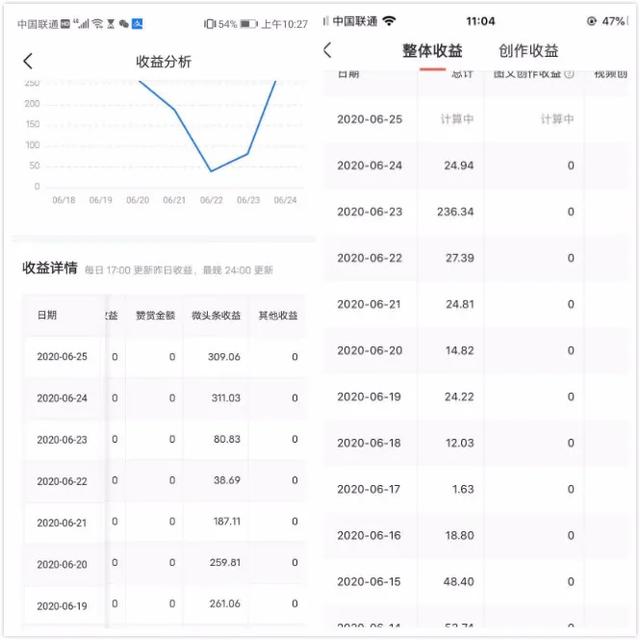Tap back arrow on 收益分析 page
This screenshot has height=640, width=640.
coord(28,61)
